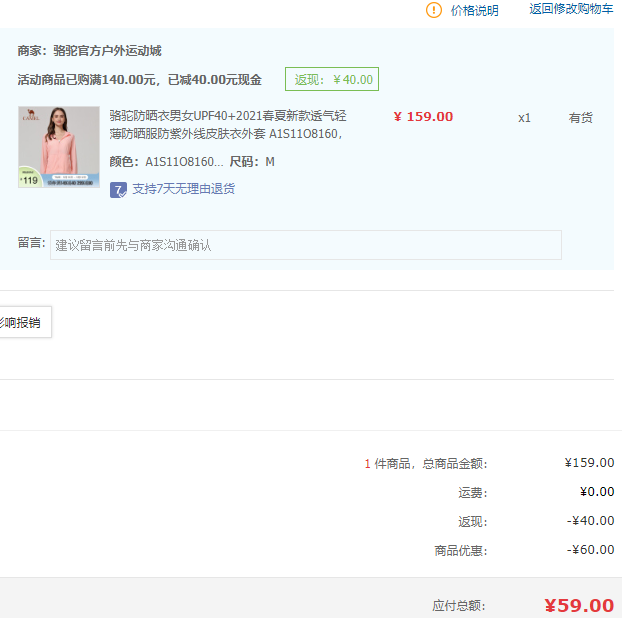The height and width of the screenshot is (618, 622).
Task: Click the 返现 ¥40.00 green badge
Action: [x=332, y=79]
